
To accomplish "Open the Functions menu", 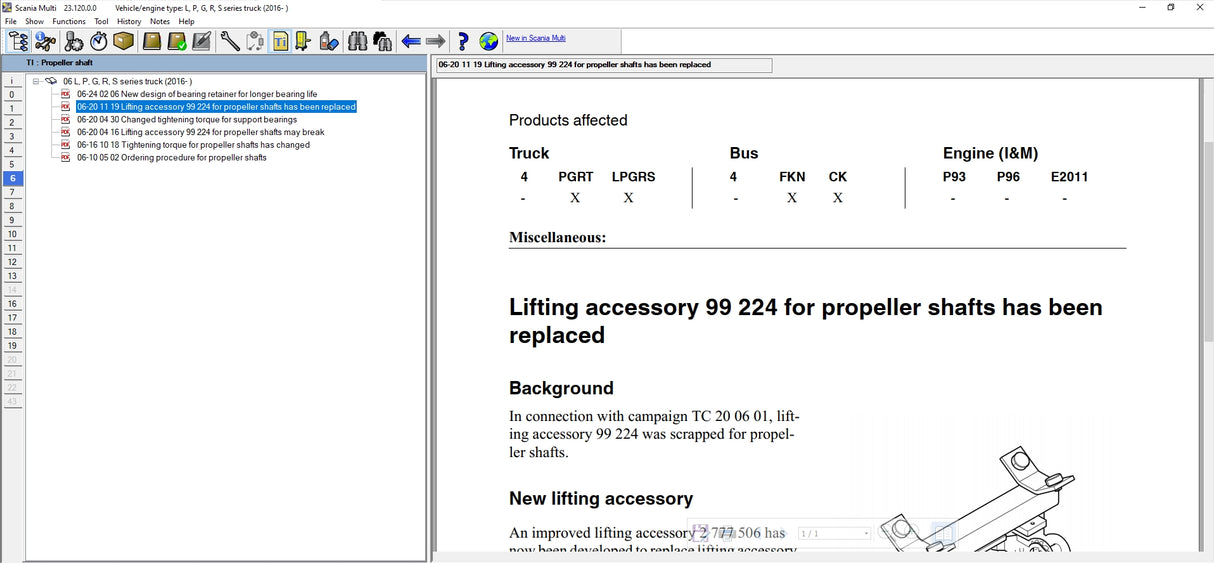I will (69, 21).
